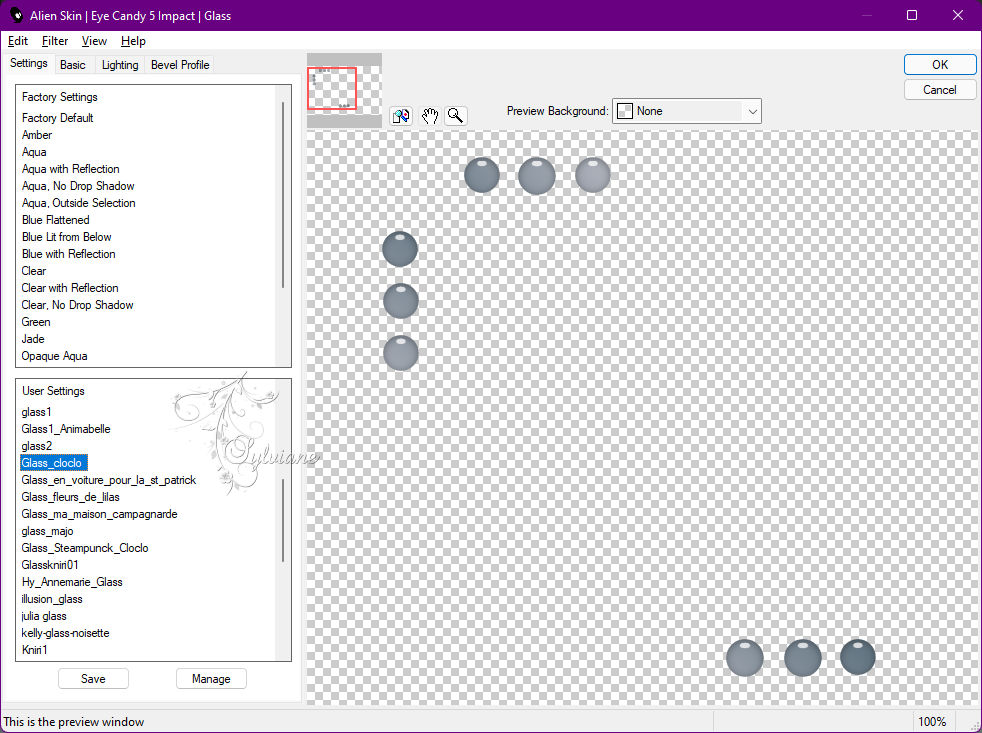Select Hy_Annemarie_Glass setting
The image size is (982, 733).
[71, 581]
